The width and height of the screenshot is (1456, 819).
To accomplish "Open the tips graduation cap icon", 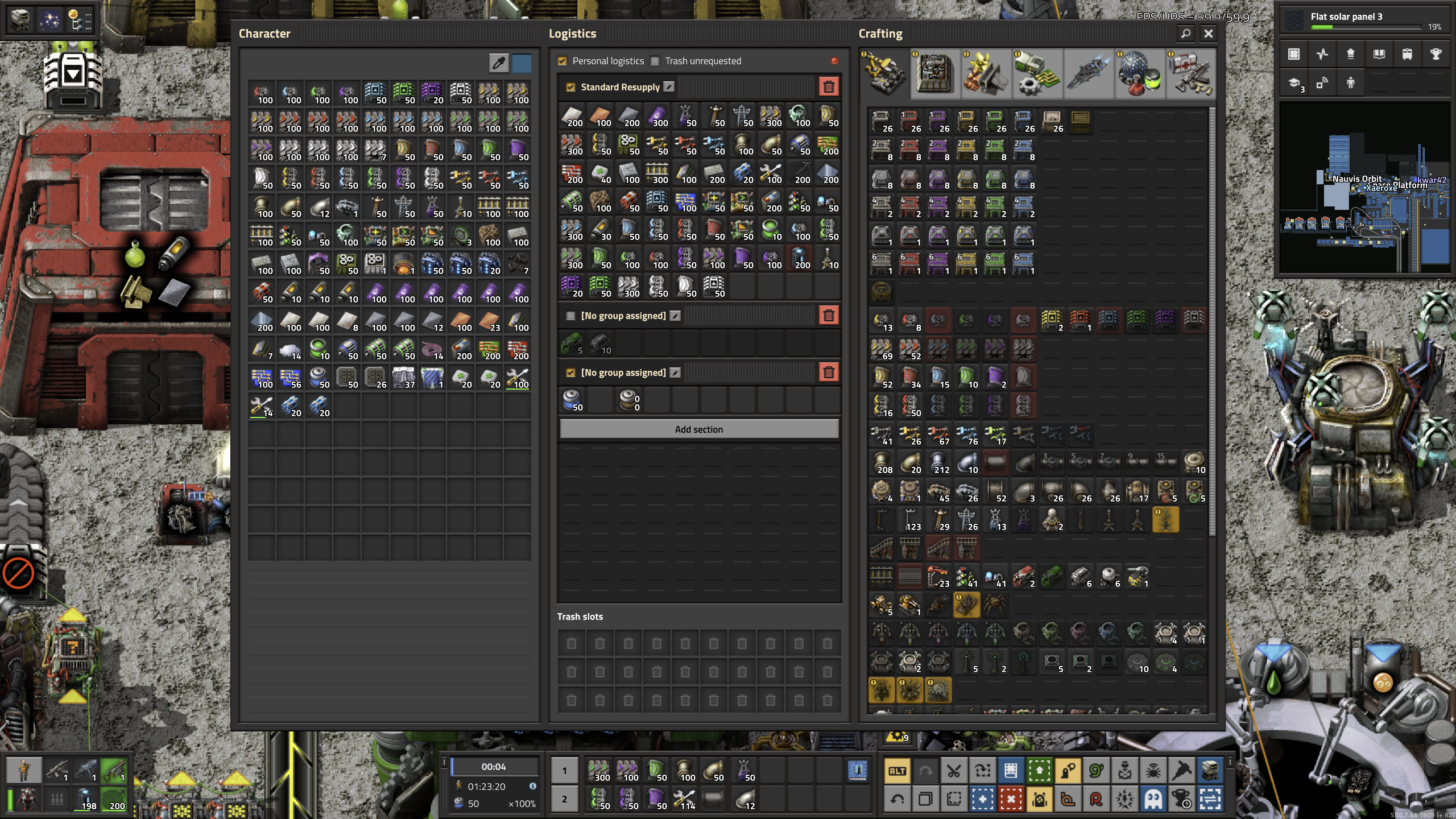I will point(1294,83).
